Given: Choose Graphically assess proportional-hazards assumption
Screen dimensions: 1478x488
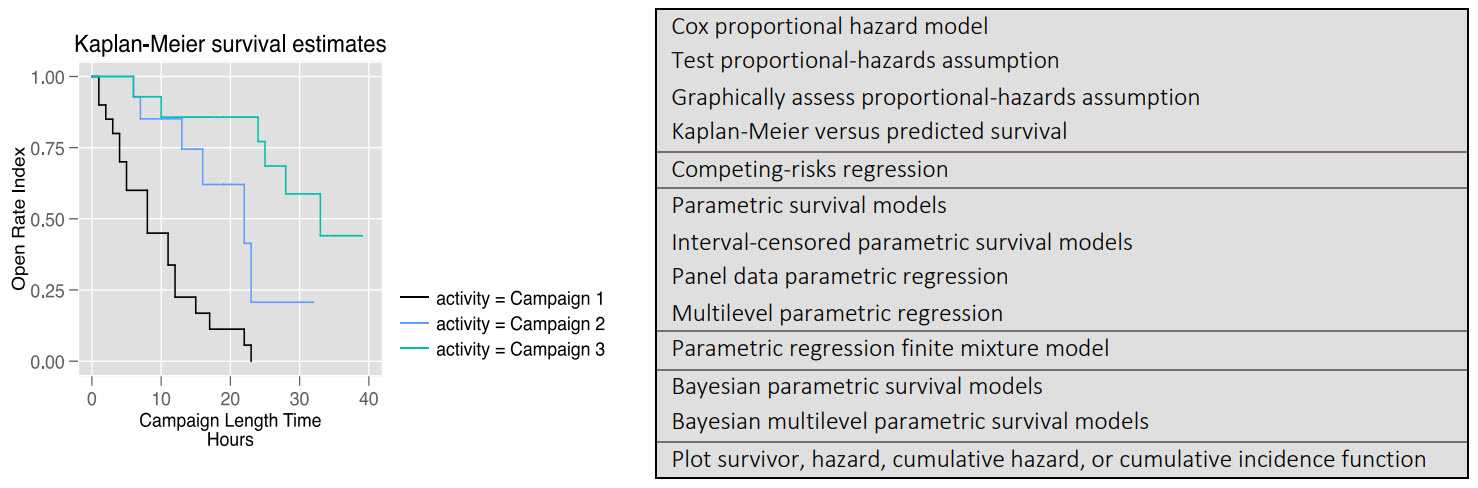Looking at the screenshot, I should coord(935,98).
